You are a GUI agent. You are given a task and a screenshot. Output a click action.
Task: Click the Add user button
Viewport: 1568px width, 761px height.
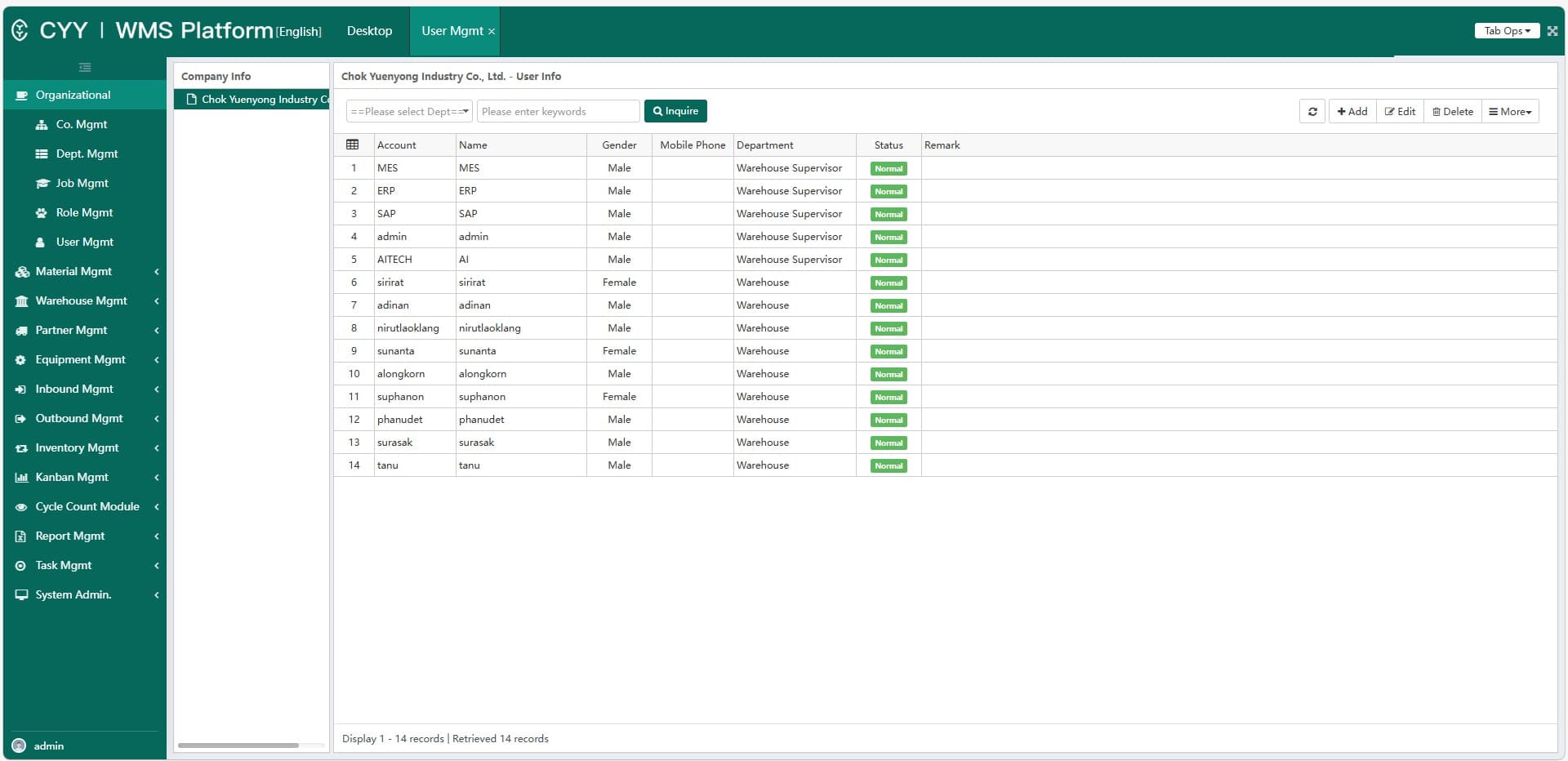pos(1352,112)
